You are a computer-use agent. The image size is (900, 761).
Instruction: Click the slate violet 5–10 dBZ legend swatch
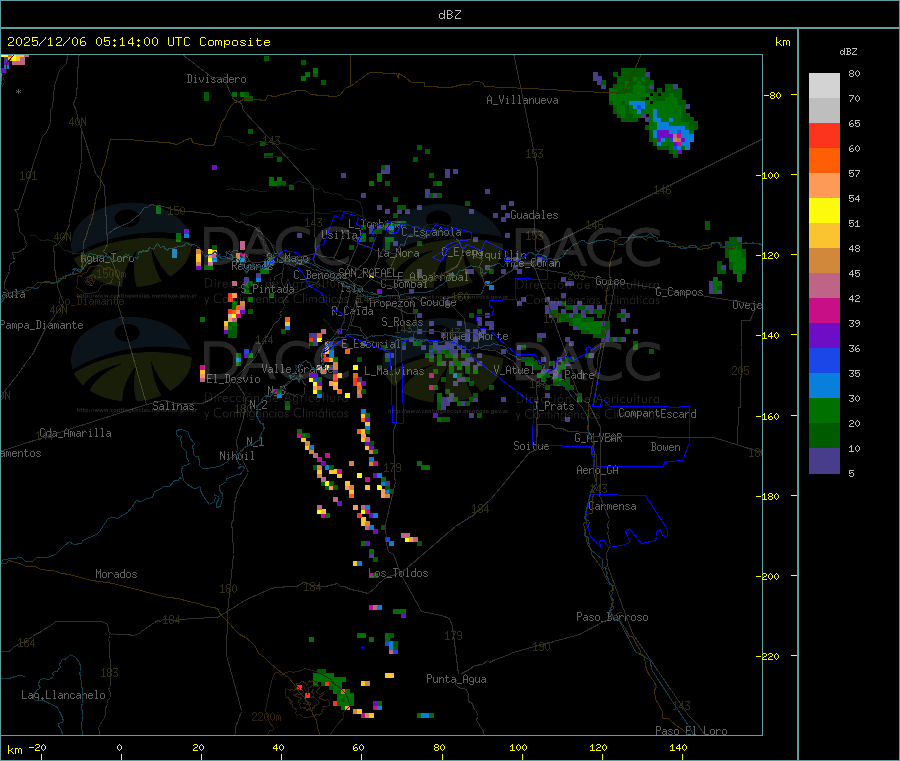[824, 461]
